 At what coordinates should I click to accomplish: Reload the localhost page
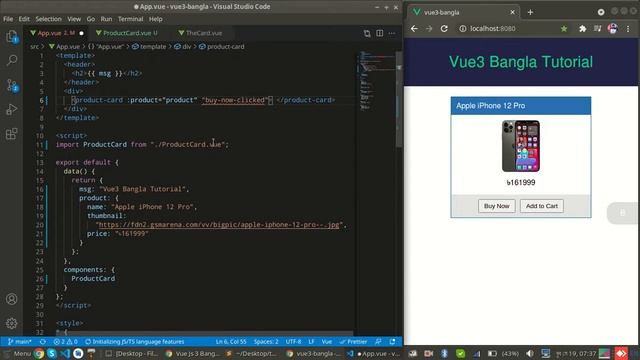click(x=444, y=29)
